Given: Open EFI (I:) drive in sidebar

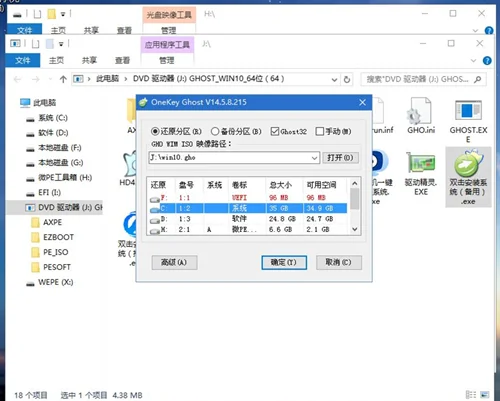Looking at the screenshot, I should coord(44,193).
